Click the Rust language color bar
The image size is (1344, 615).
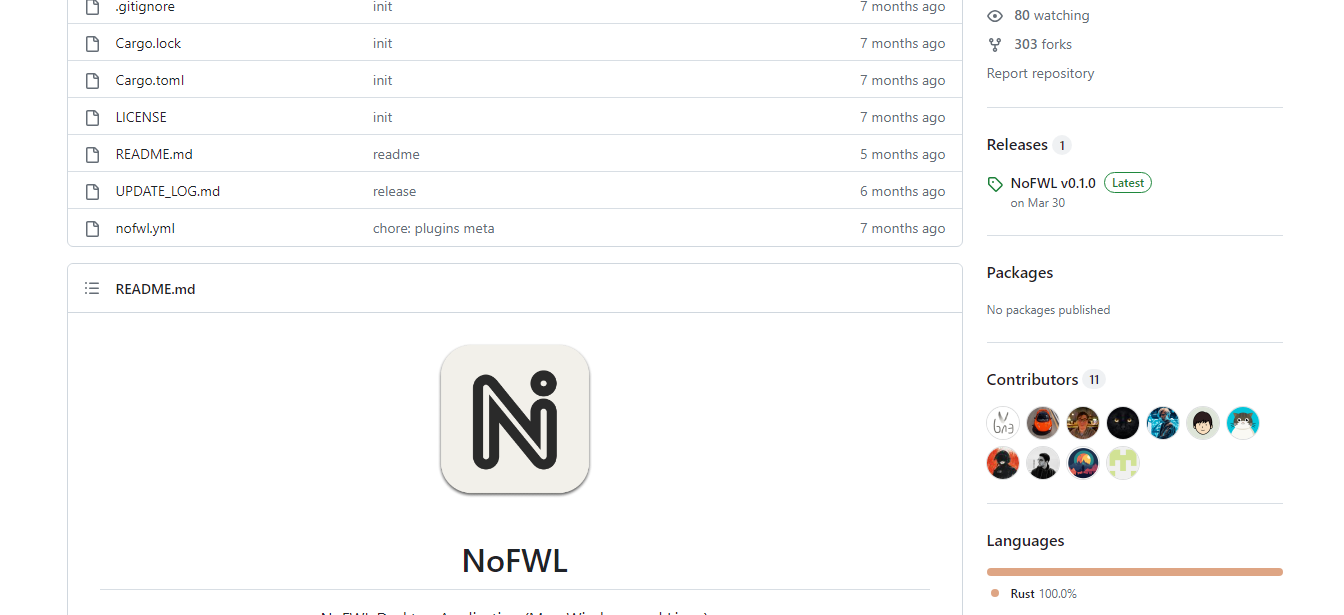1135,572
